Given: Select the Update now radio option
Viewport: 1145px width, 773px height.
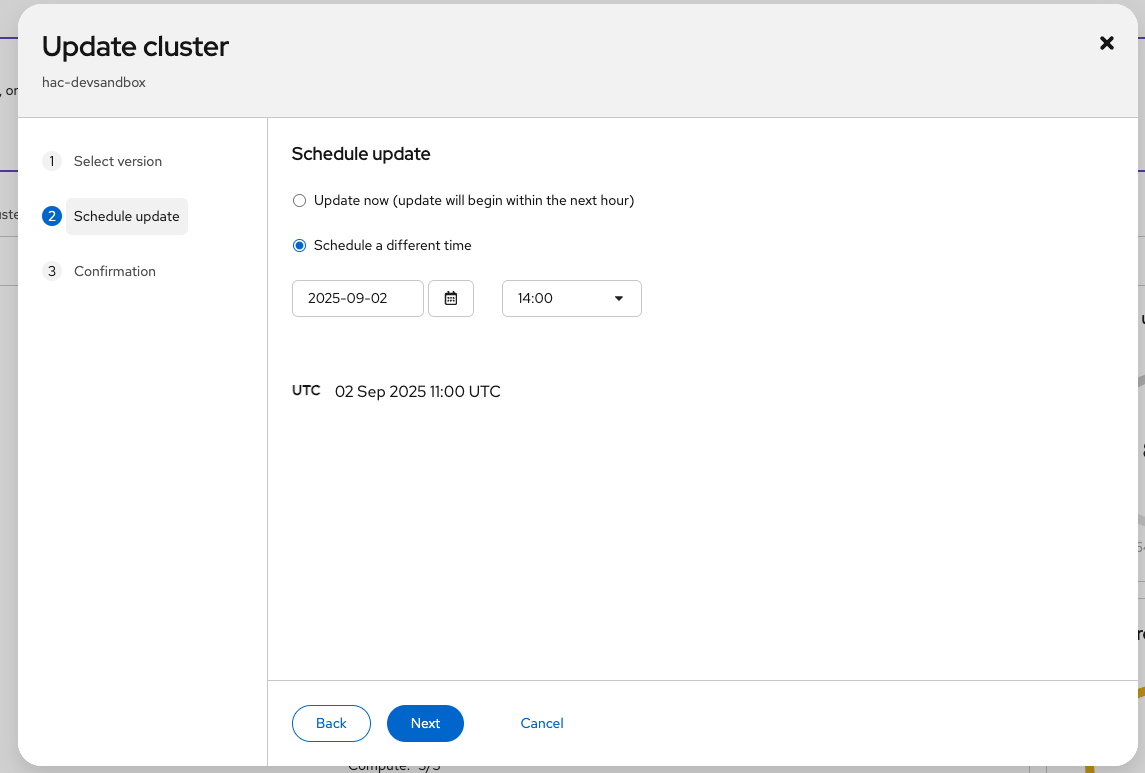Looking at the screenshot, I should [x=299, y=201].
